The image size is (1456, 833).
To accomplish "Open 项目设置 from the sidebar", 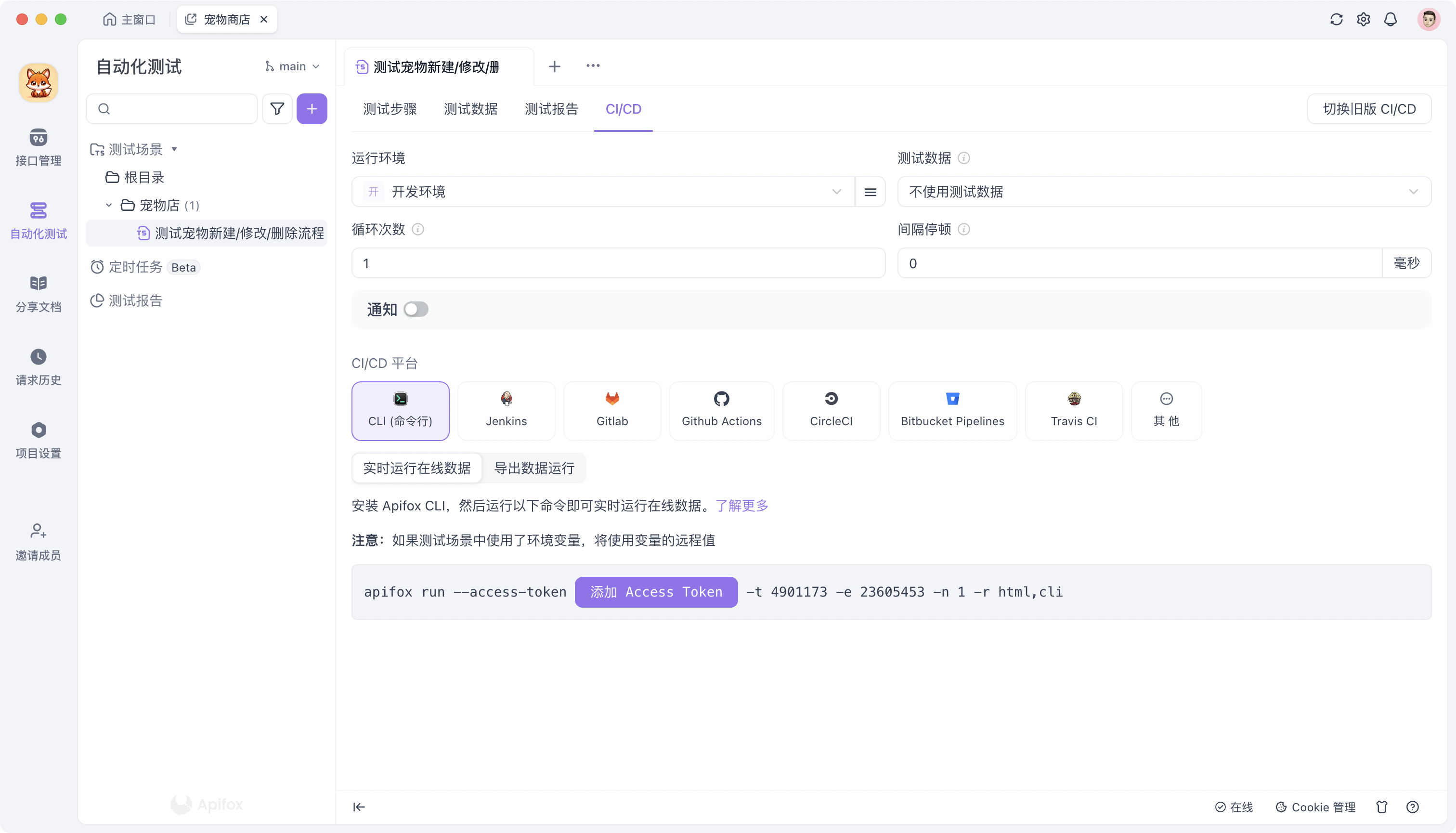I will [38, 440].
